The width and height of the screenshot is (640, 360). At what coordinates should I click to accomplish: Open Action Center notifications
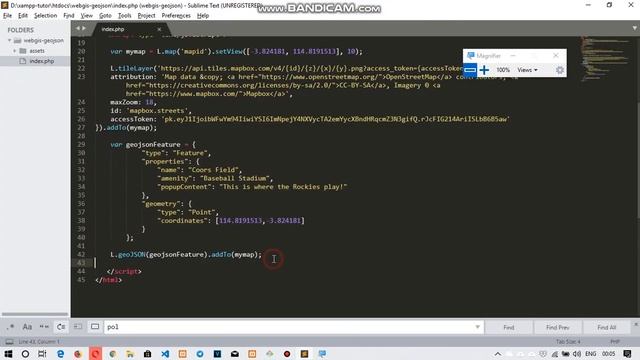coord(627,354)
